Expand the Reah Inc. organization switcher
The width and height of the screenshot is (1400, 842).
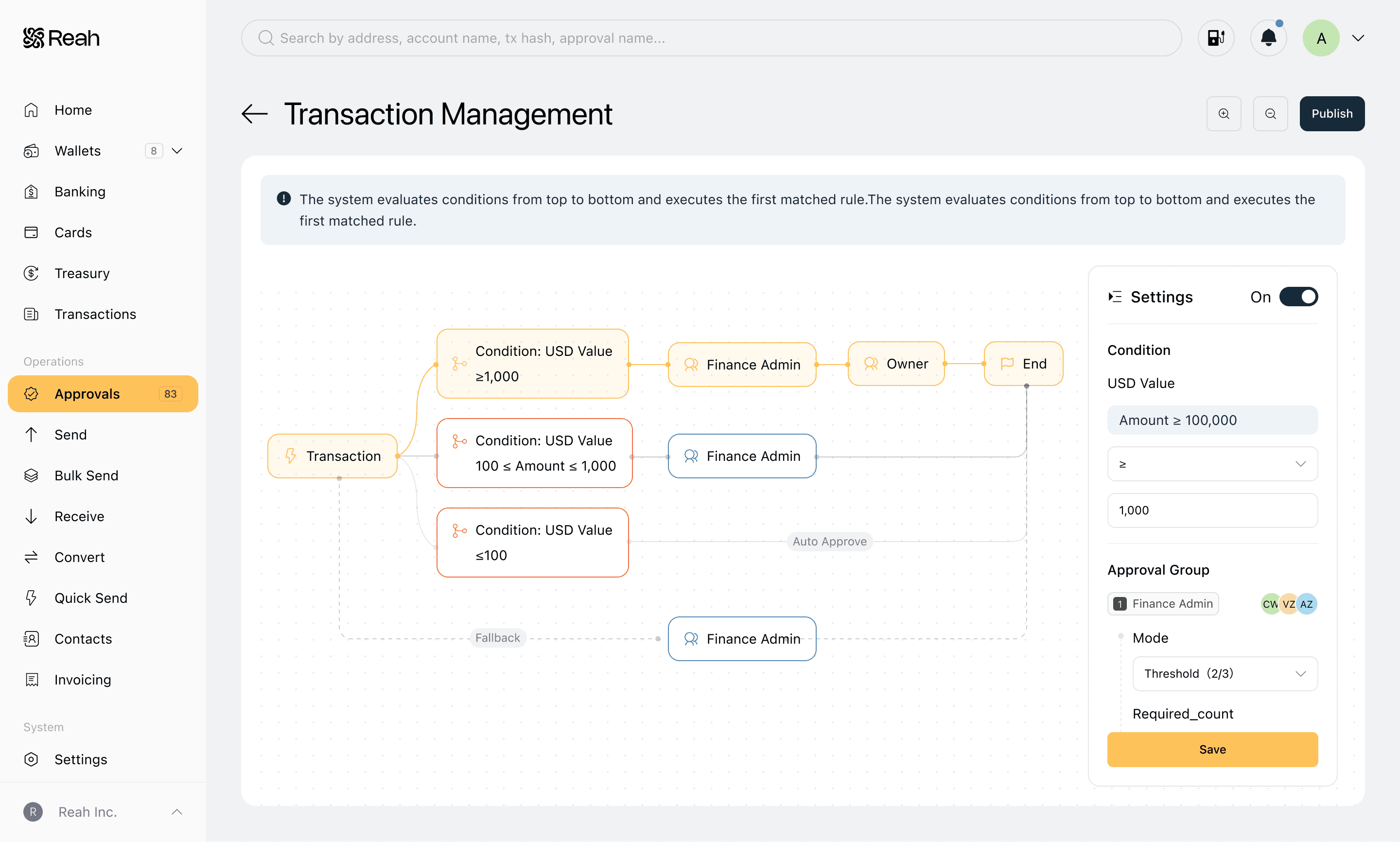(177, 811)
